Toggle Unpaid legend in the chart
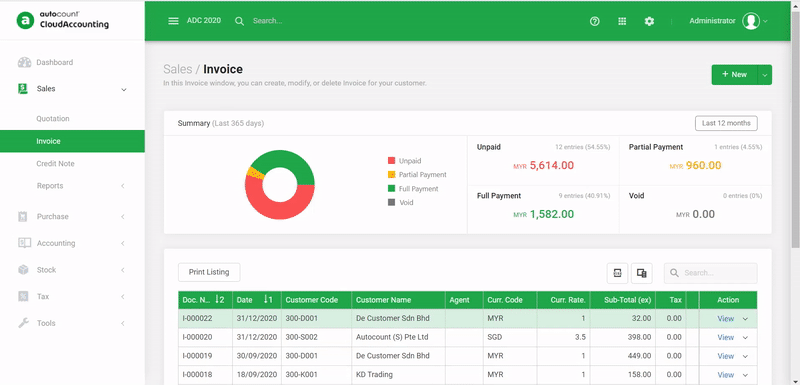The image size is (800, 385). pyautogui.click(x=405, y=161)
